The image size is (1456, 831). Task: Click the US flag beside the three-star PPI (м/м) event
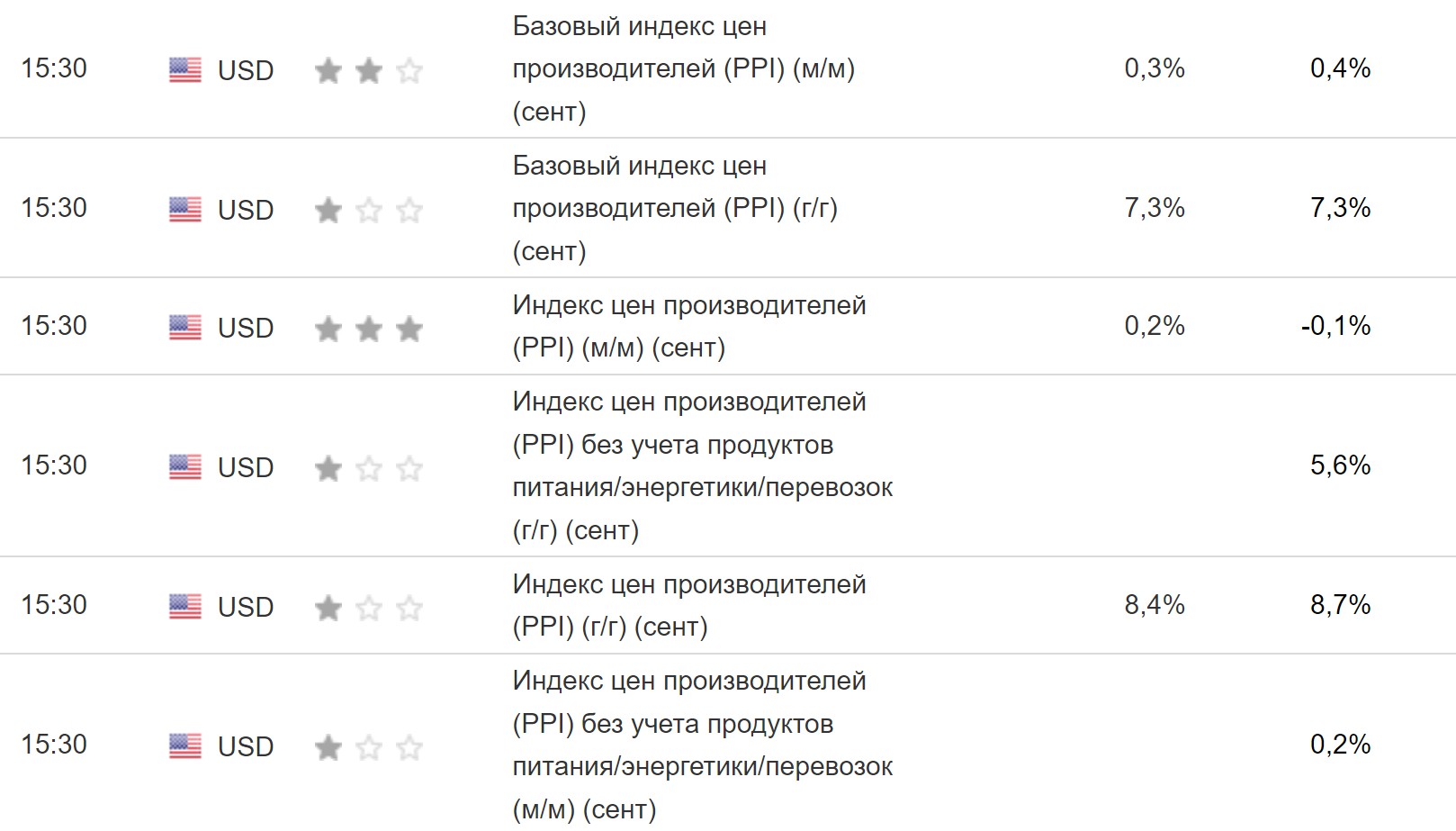tap(185, 328)
